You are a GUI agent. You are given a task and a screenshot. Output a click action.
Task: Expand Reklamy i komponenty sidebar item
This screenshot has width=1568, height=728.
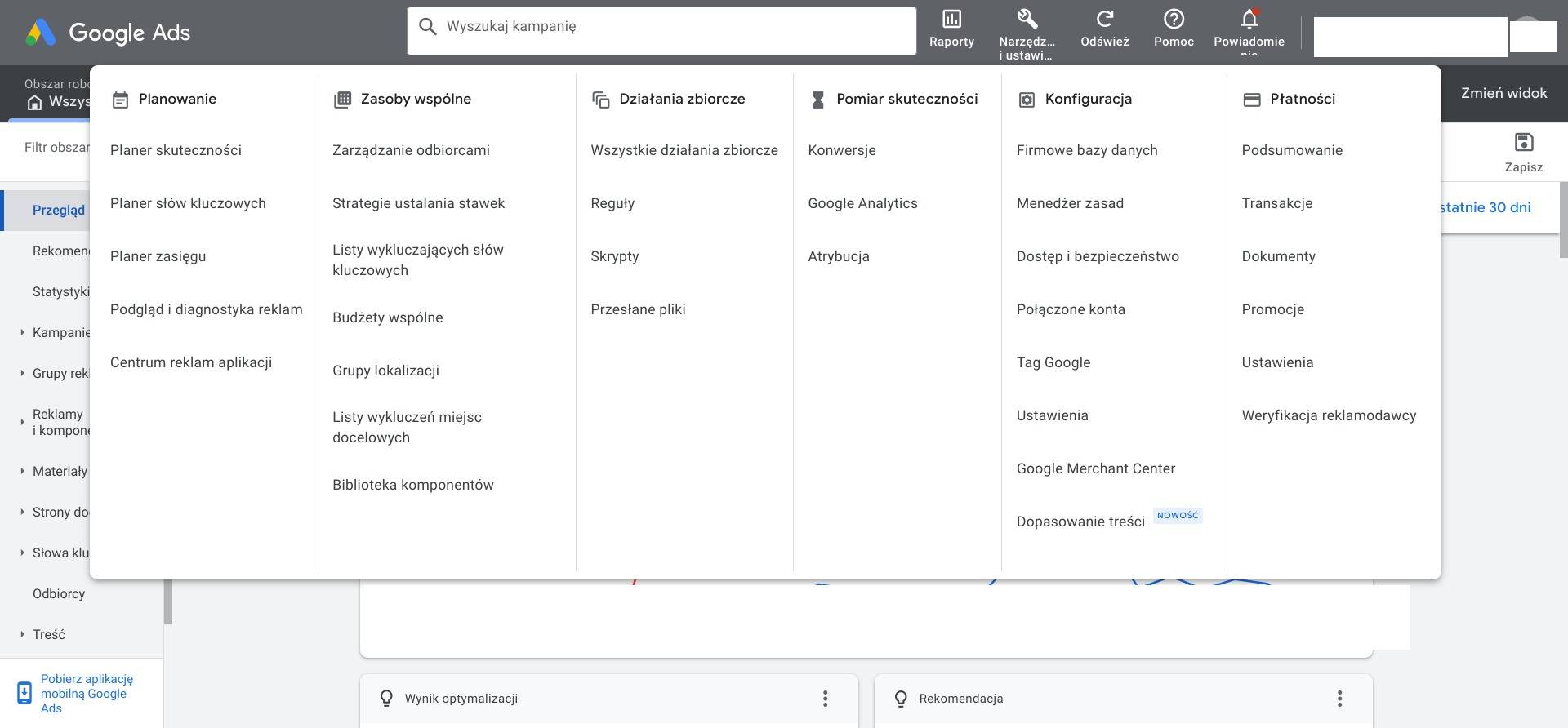(22, 422)
